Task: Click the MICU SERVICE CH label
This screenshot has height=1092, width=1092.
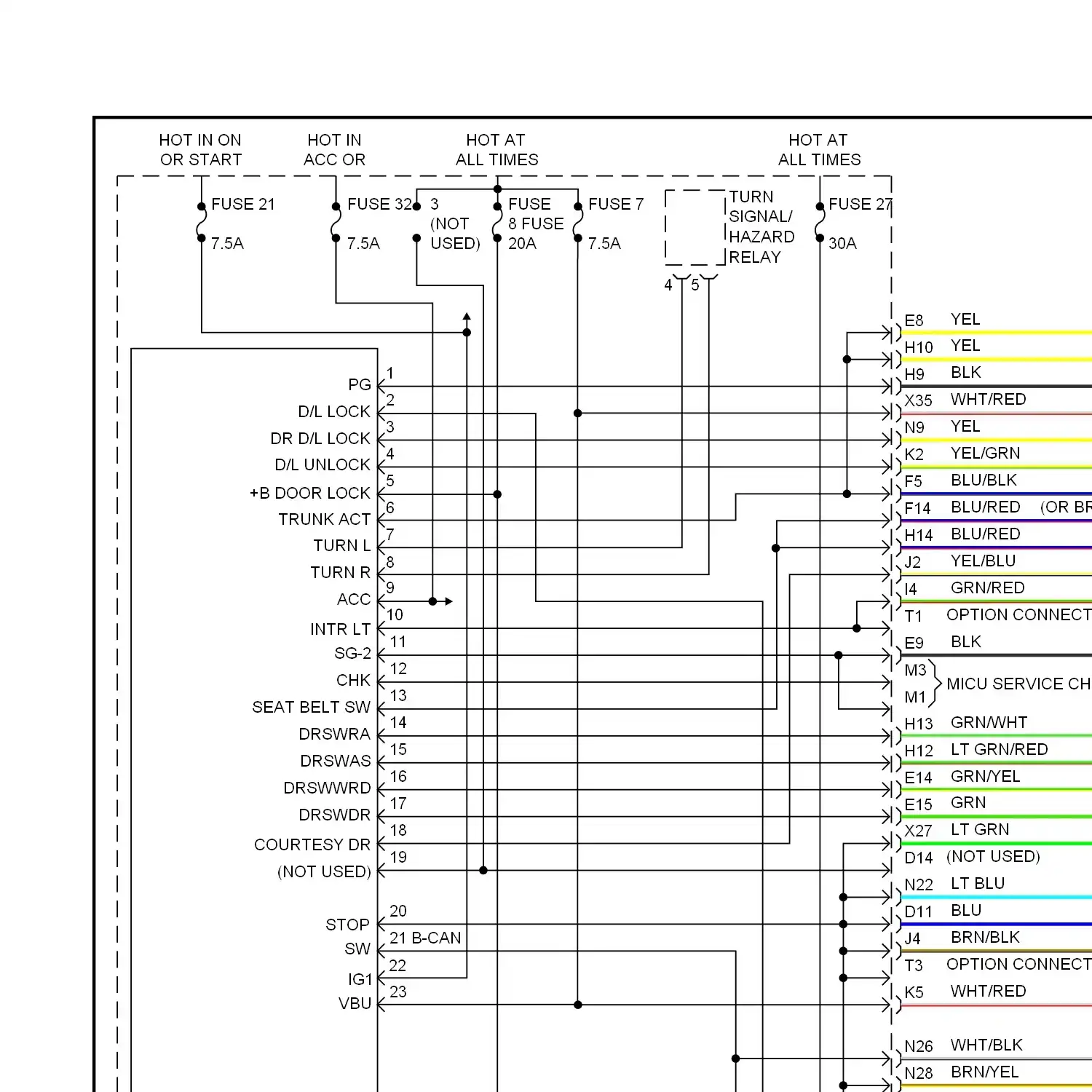Action: [1018, 684]
